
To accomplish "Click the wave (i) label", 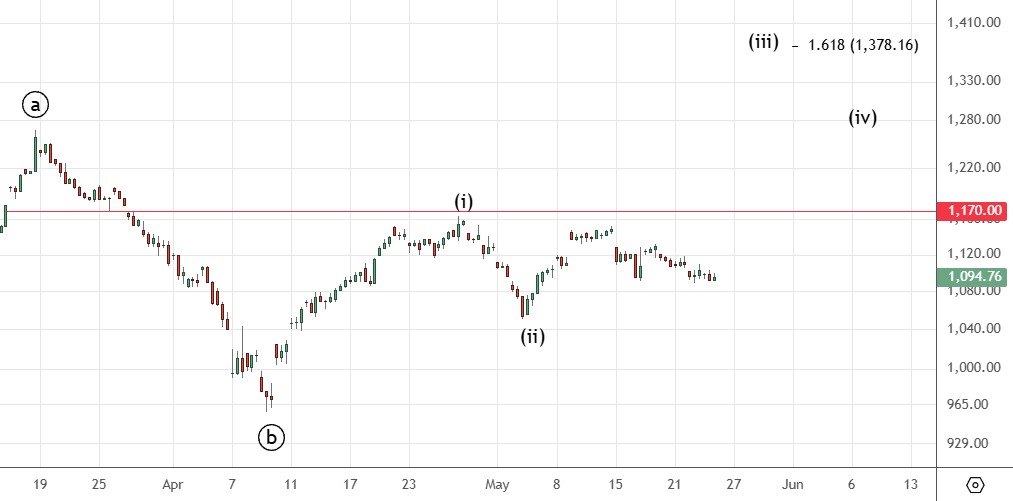I will (464, 201).
